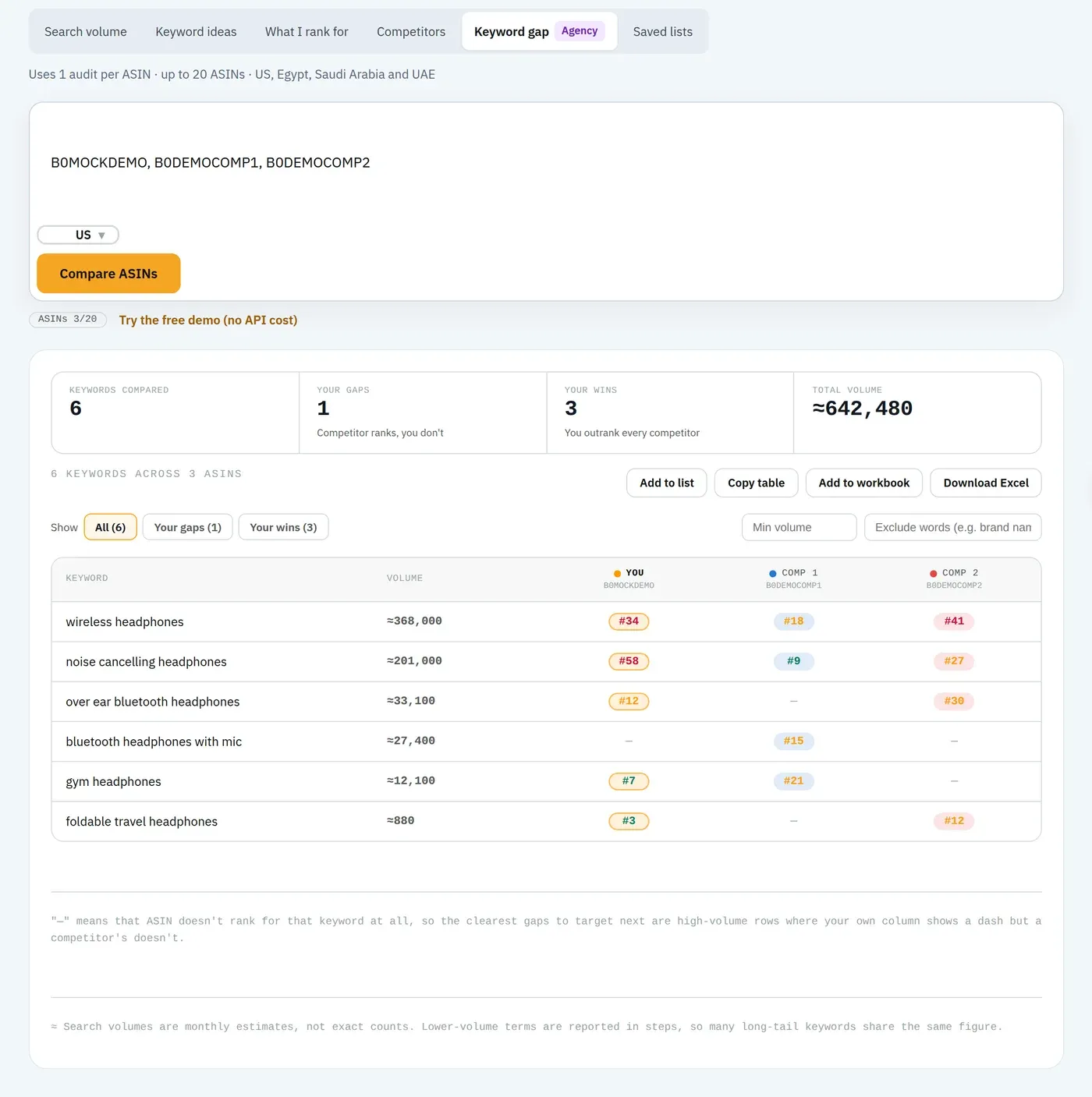This screenshot has height=1097, width=1092.
Task: Open the Saved lists tab
Action: click(x=663, y=32)
